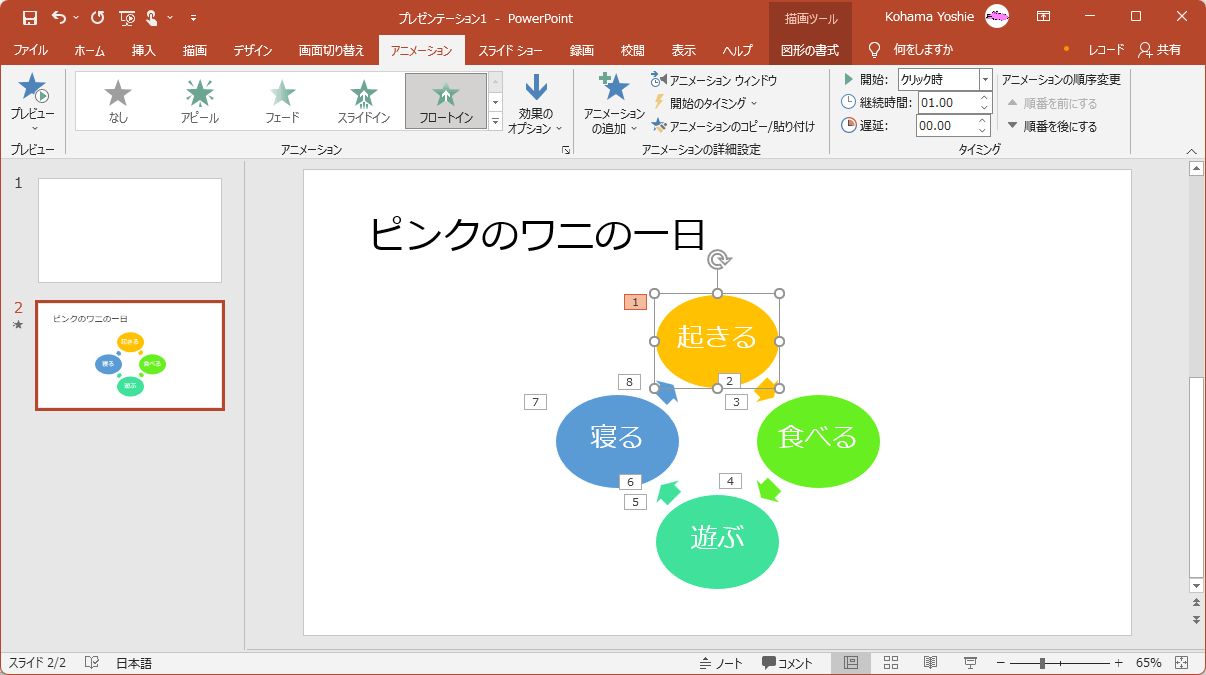Start slideshow from beginning icon in title bar
The image size is (1206, 675).
127,17
